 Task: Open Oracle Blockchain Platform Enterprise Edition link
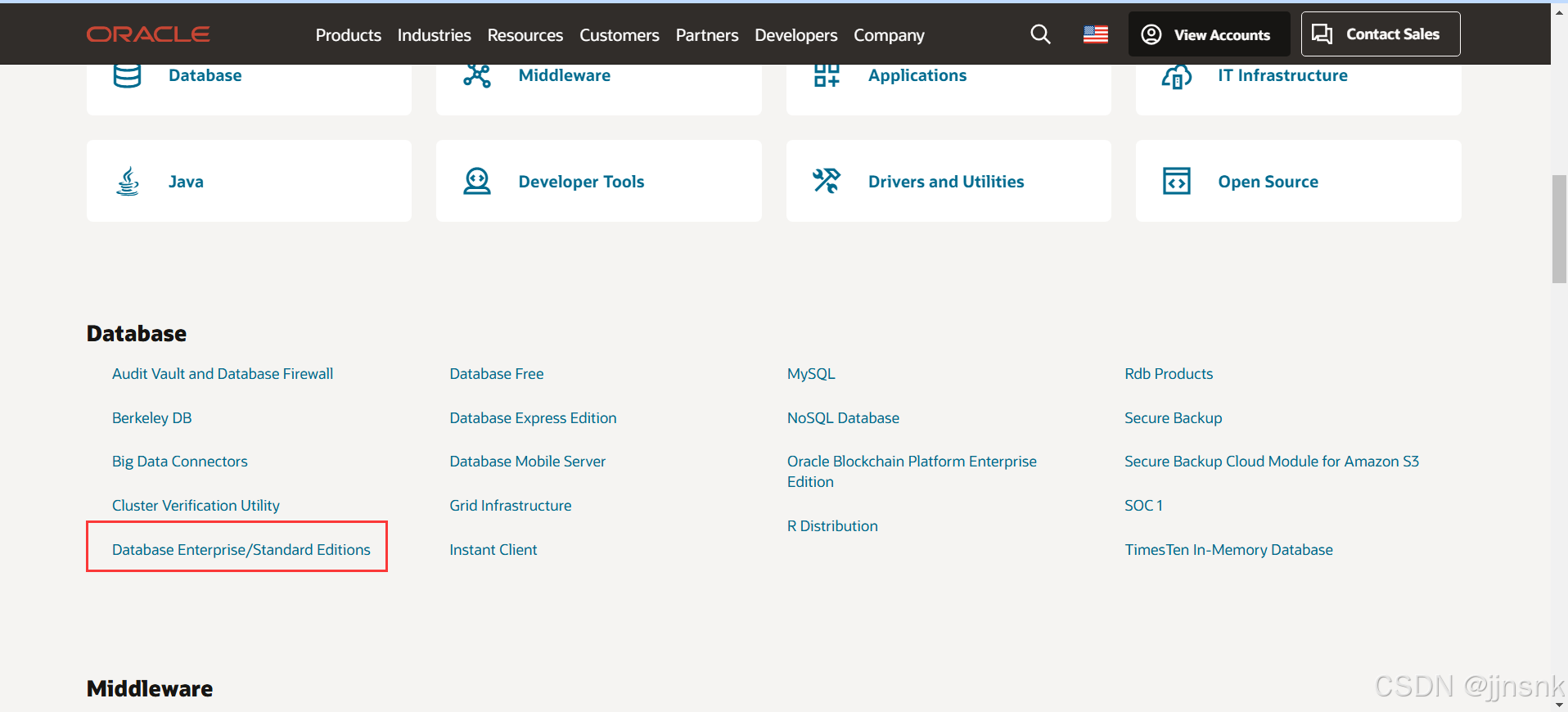912,471
